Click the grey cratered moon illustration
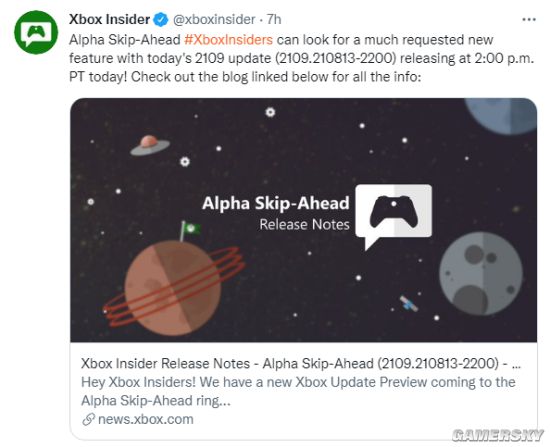The width and height of the screenshot is (550, 447). pos(481,274)
